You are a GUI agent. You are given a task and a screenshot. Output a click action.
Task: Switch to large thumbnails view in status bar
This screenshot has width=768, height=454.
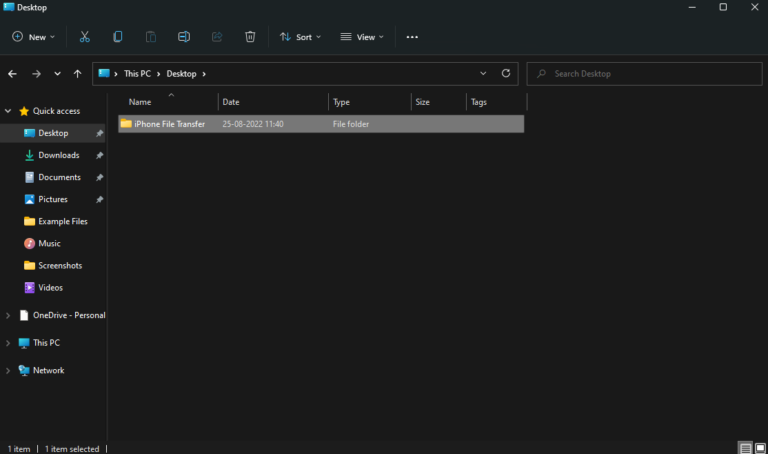pos(759,448)
